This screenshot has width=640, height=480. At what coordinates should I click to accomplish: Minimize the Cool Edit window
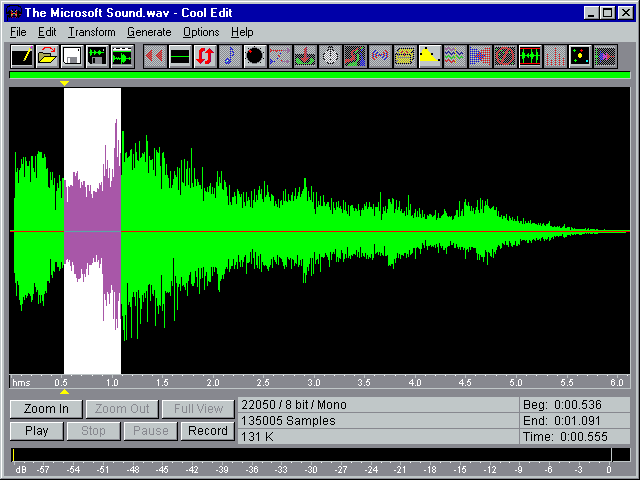[x=591, y=13]
